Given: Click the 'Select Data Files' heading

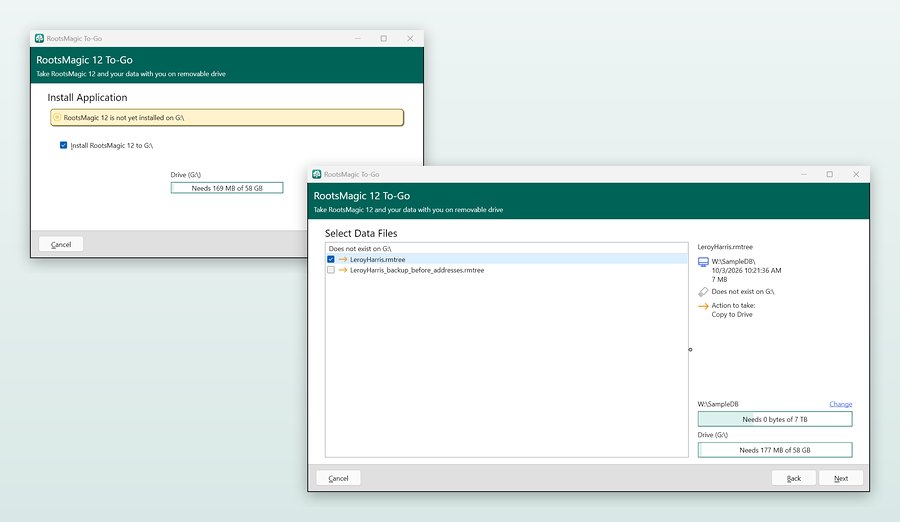Looking at the screenshot, I should [361, 233].
